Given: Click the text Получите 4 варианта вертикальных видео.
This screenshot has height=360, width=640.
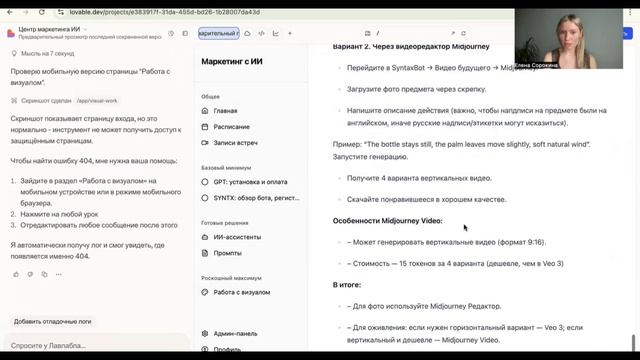Looking at the screenshot, I should point(419,178).
